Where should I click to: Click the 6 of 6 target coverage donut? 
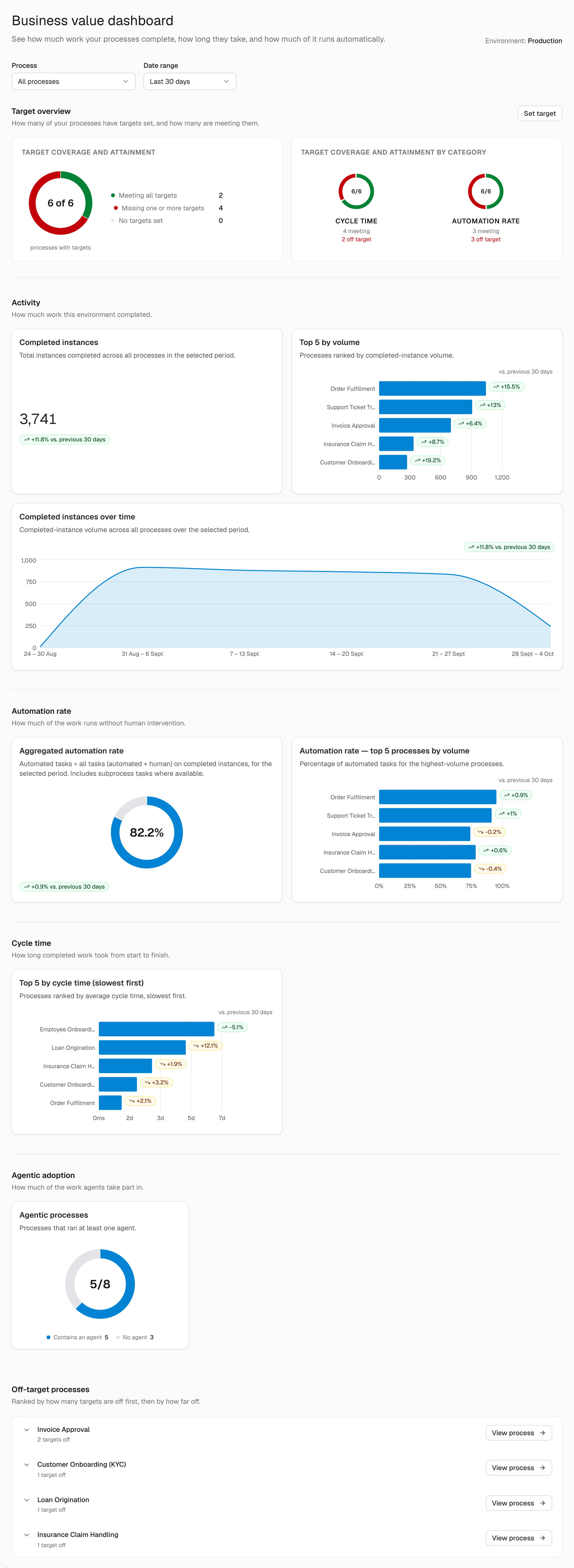[60, 203]
